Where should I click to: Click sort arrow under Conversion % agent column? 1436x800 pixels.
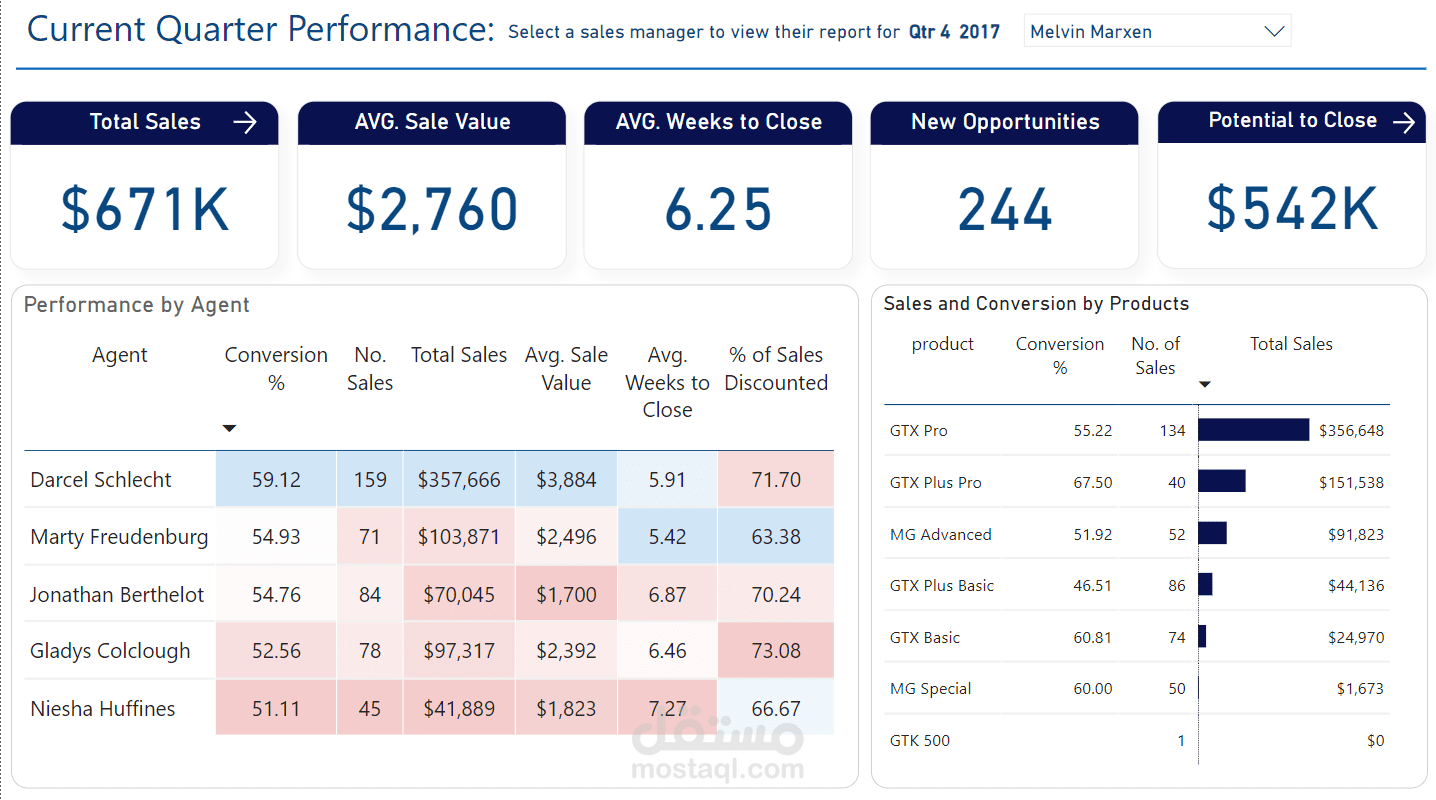[x=229, y=428]
